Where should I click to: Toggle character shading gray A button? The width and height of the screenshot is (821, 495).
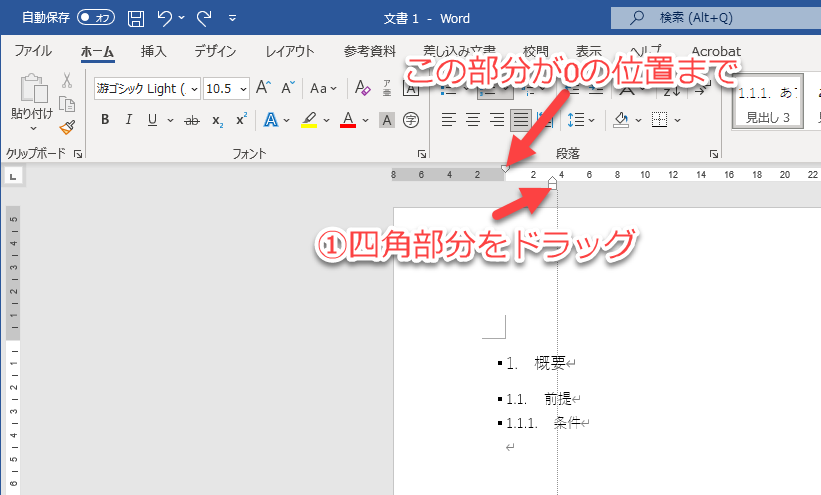pos(386,120)
